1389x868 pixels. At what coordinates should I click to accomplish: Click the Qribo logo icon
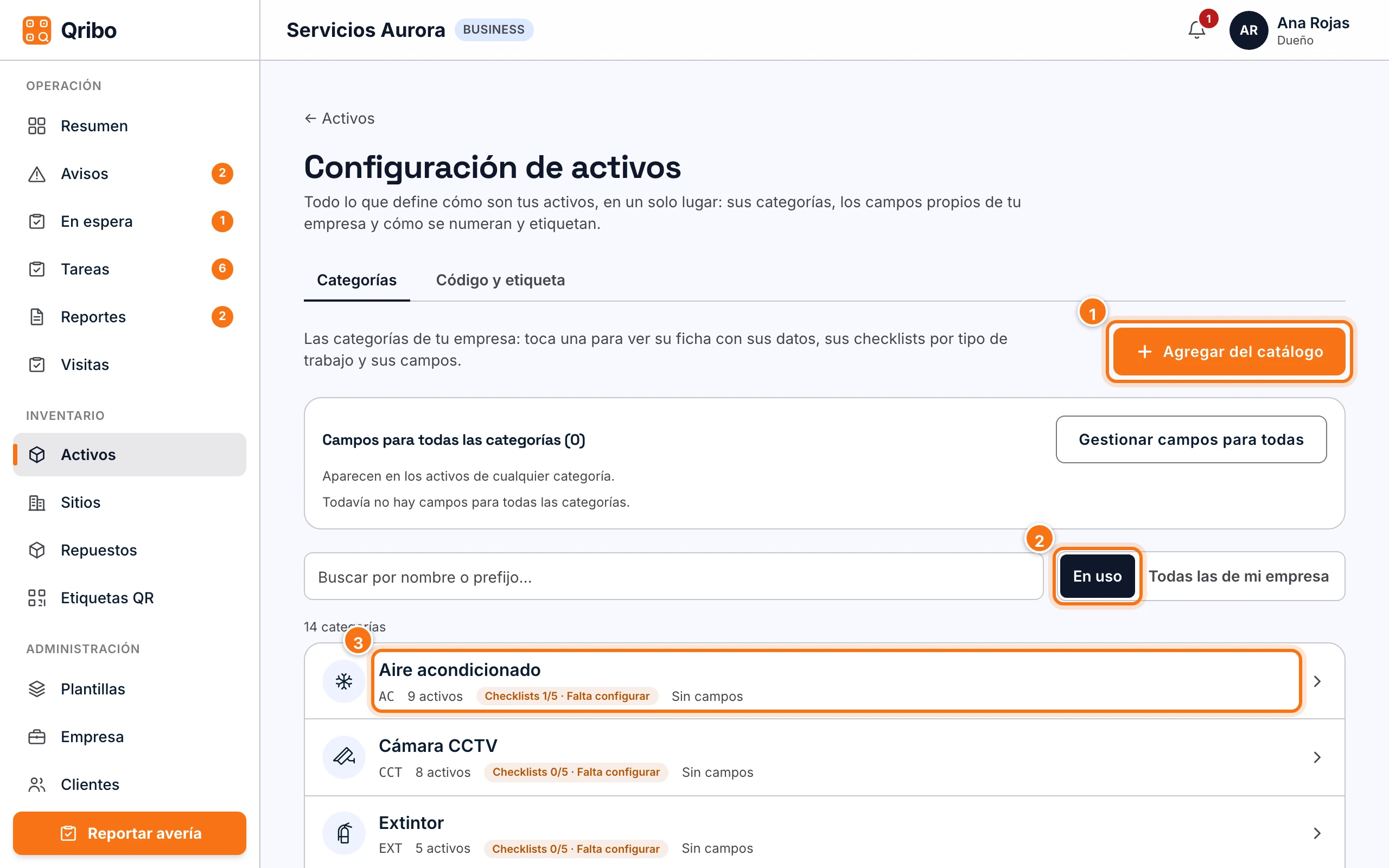(x=37, y=30)
